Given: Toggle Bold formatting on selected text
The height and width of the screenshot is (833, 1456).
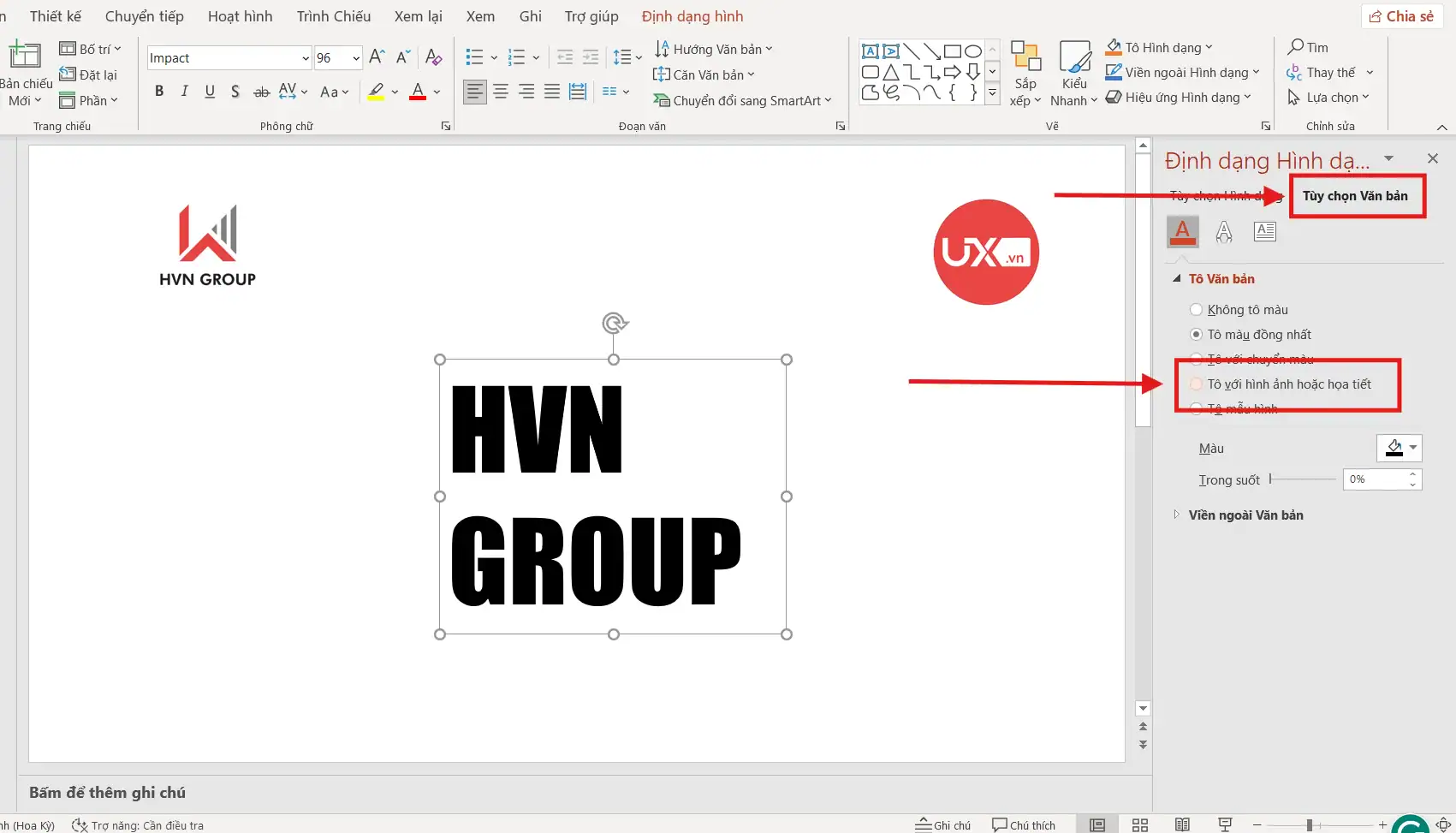Looking at the screenshot, I should 159,91.
